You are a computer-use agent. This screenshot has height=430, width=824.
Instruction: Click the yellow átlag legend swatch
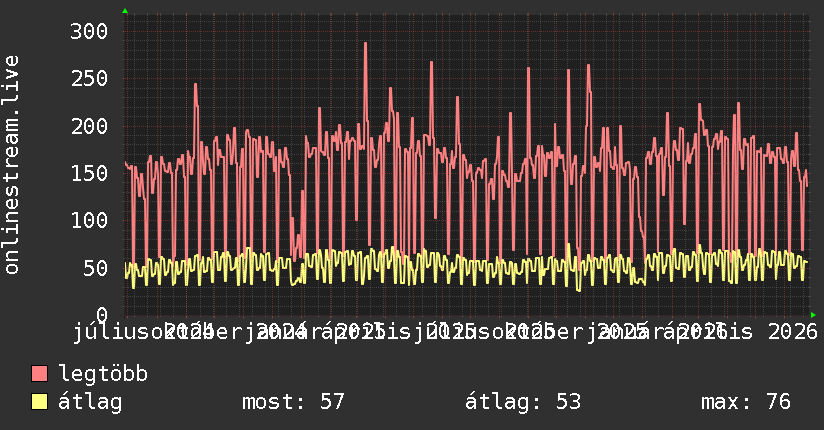(39, 402)
